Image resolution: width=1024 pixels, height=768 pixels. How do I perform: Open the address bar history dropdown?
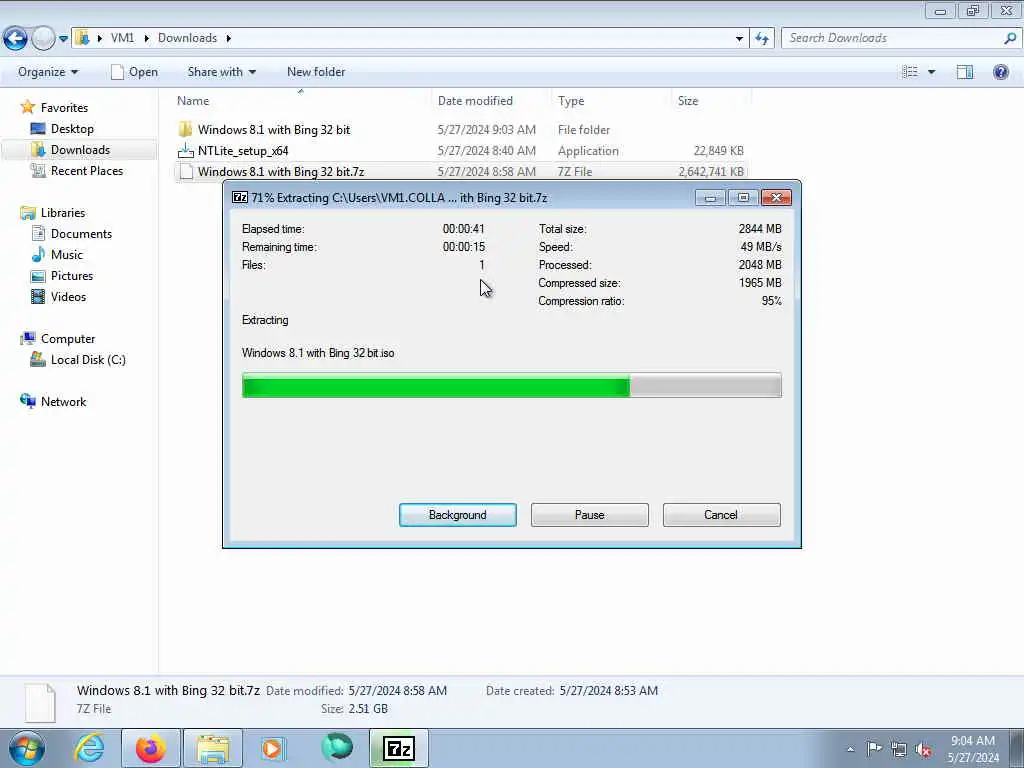tap(739, 39)
